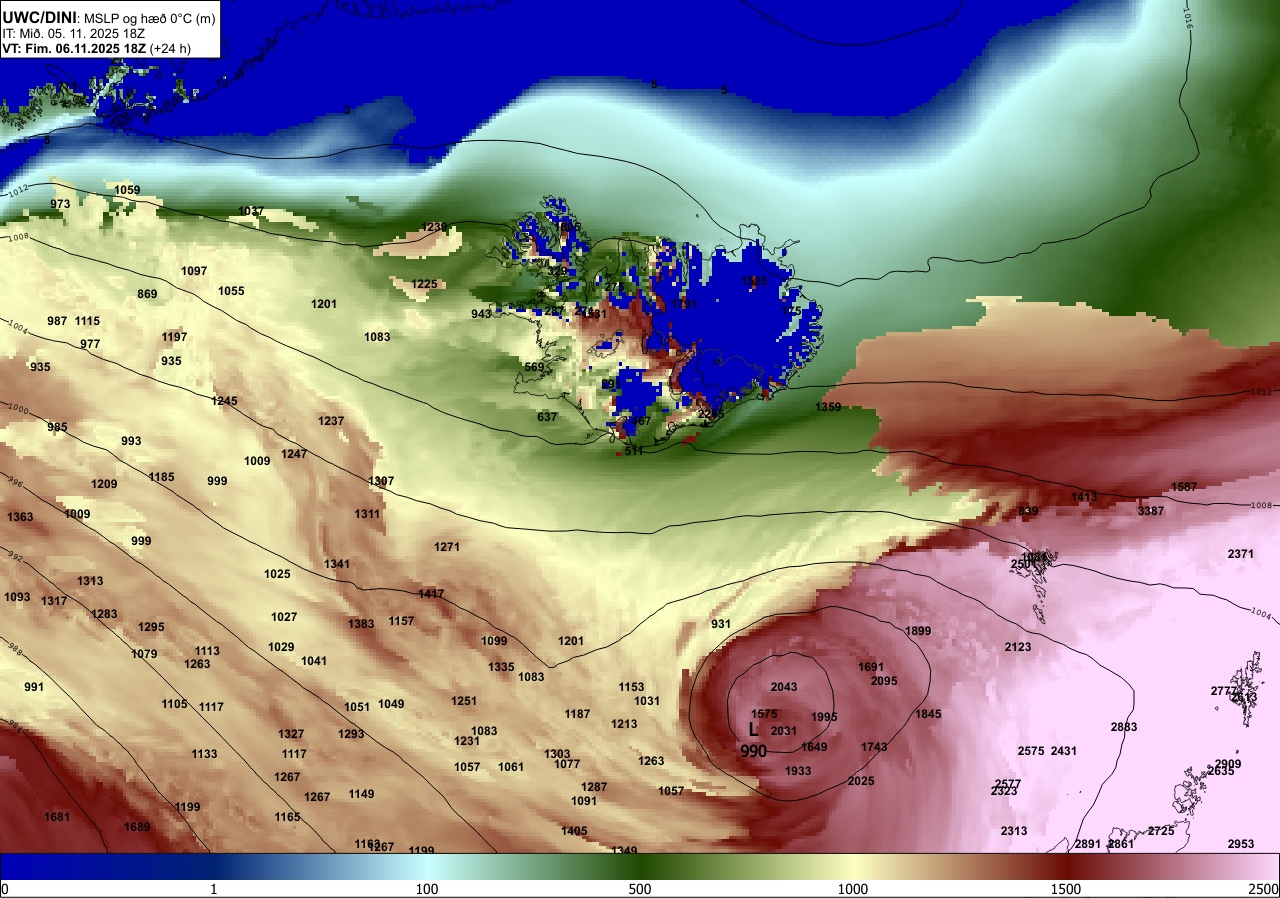Click the map value '2953'
Viewport: 1280px width, 898px height.
[x=1241, y=844]
